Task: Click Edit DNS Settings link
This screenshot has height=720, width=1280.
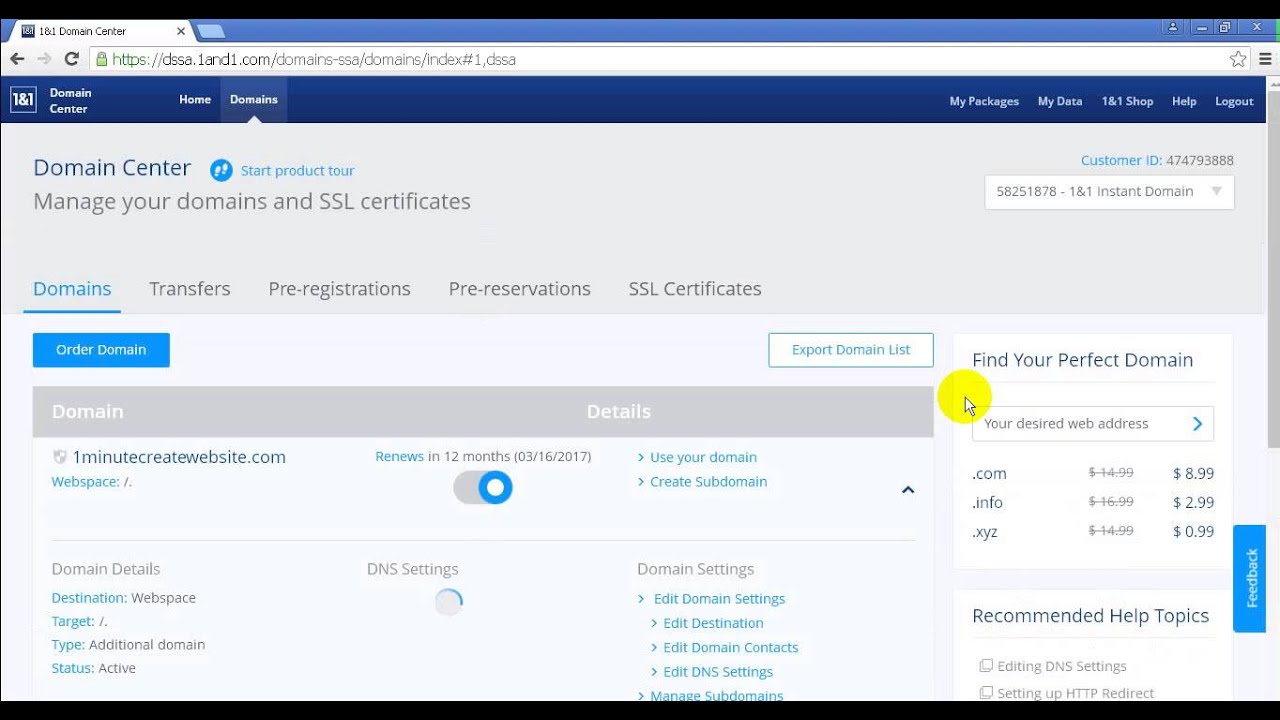Action: [x=718, y=672]
